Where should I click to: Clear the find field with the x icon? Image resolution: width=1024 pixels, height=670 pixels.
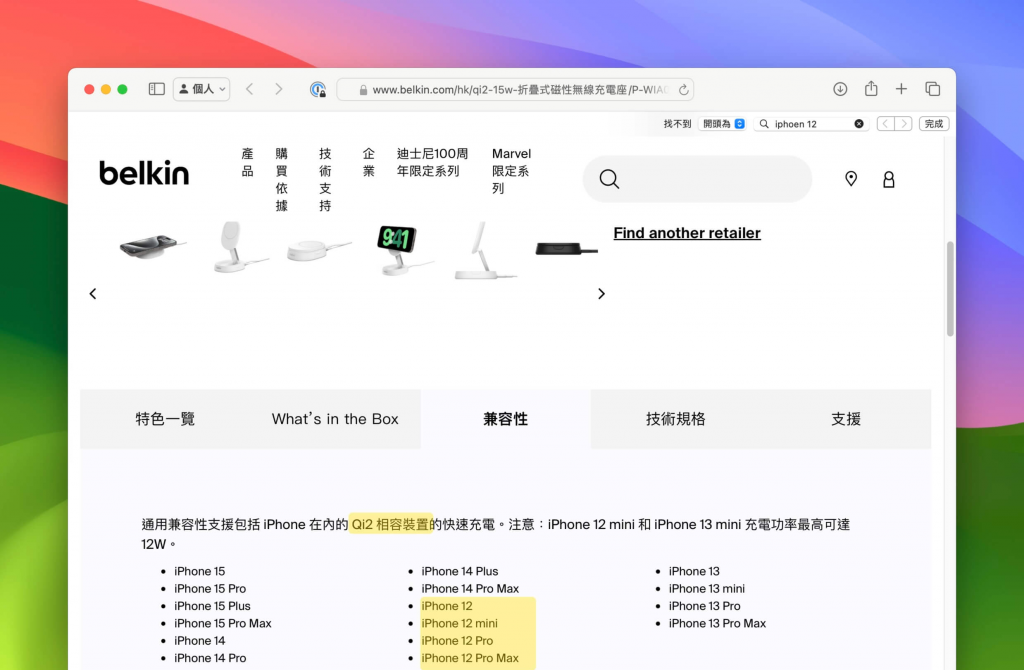coord(859,123)
